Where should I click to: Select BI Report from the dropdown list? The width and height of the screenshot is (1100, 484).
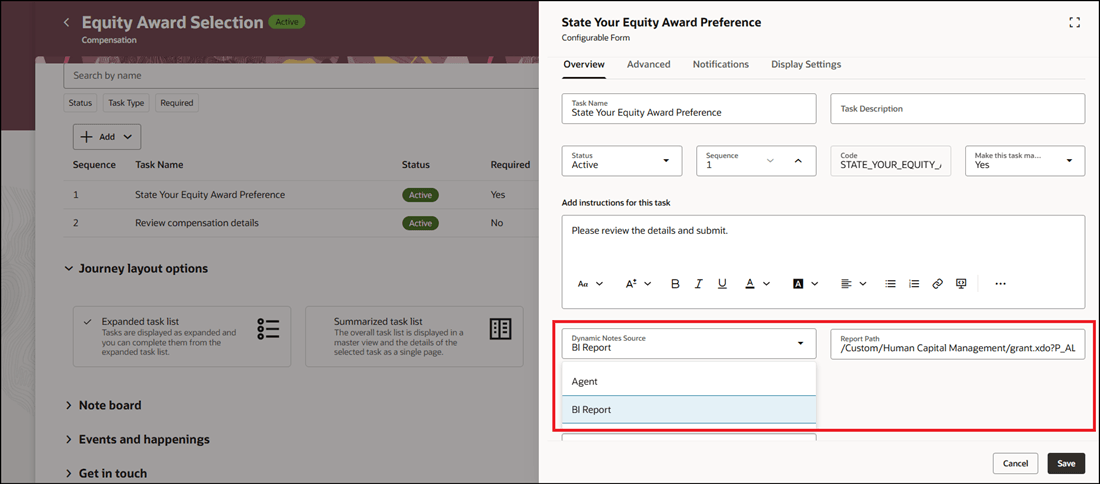click(x=689, y=410)
